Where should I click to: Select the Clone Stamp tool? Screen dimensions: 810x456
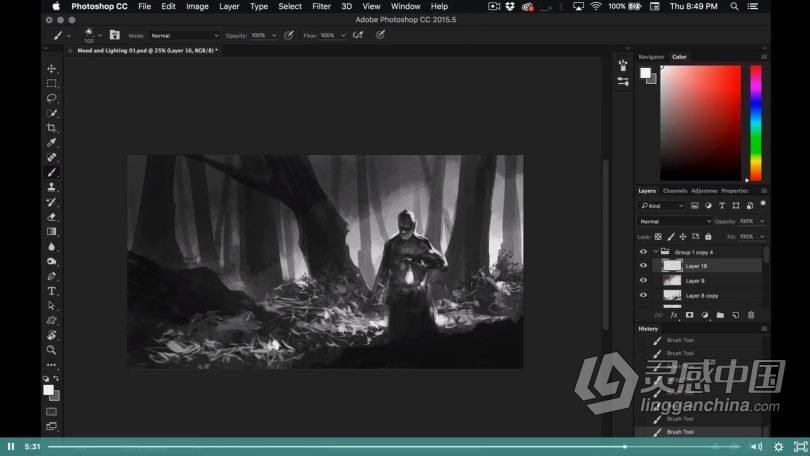(x=51, y=187)
